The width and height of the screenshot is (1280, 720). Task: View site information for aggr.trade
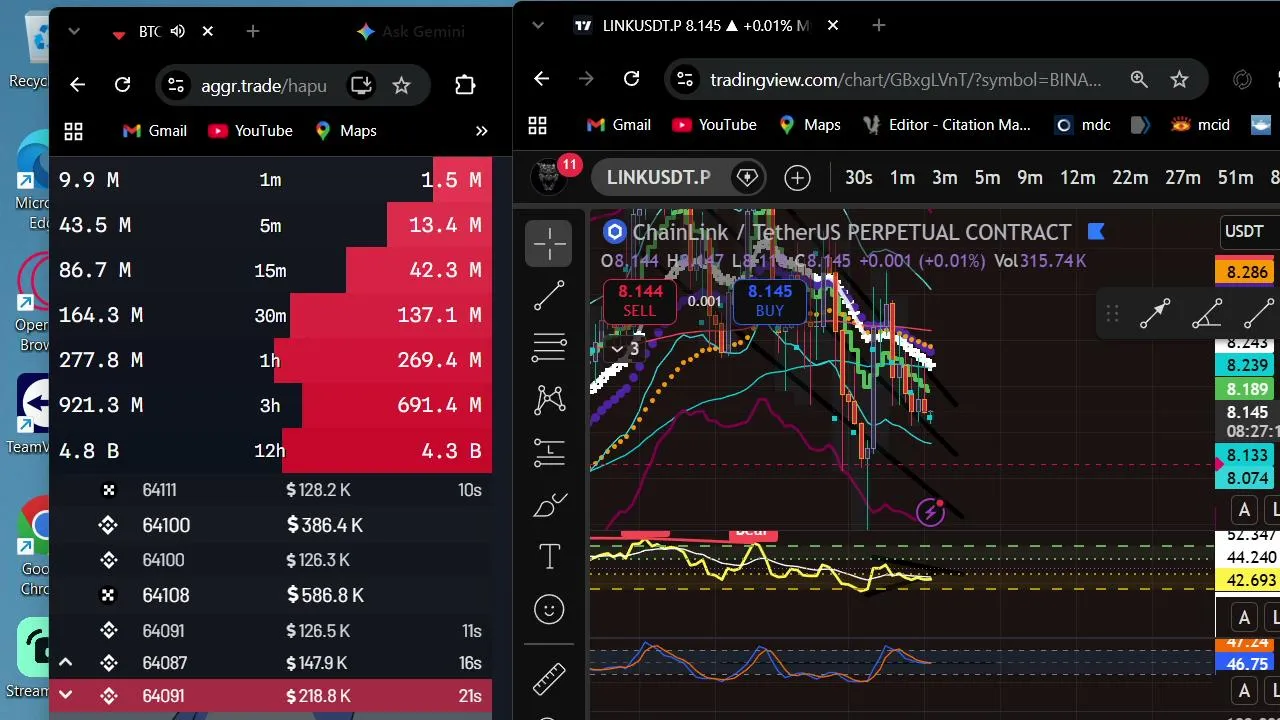tap(175, 85)
